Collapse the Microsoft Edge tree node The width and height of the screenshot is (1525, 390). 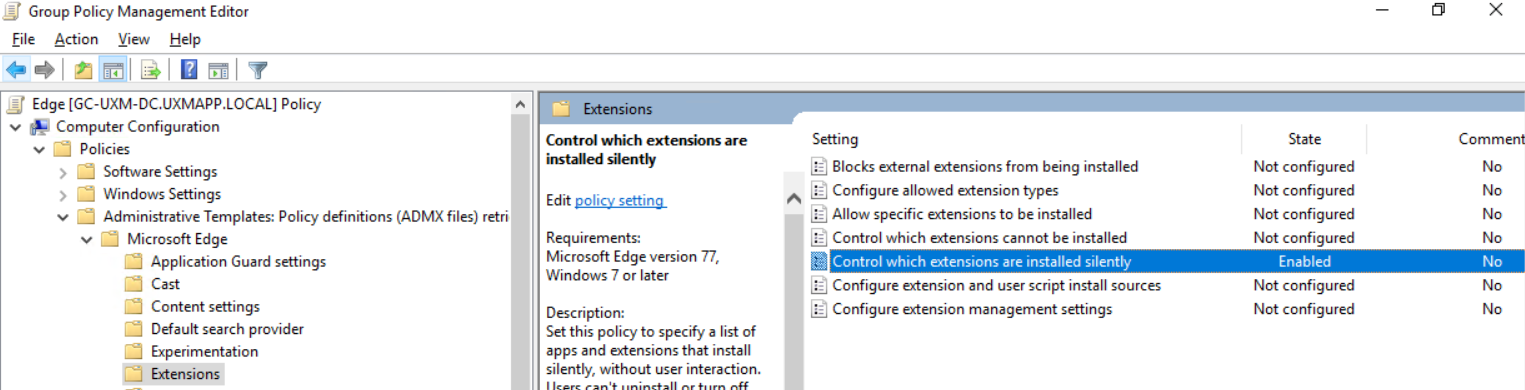tap(88, 239)
